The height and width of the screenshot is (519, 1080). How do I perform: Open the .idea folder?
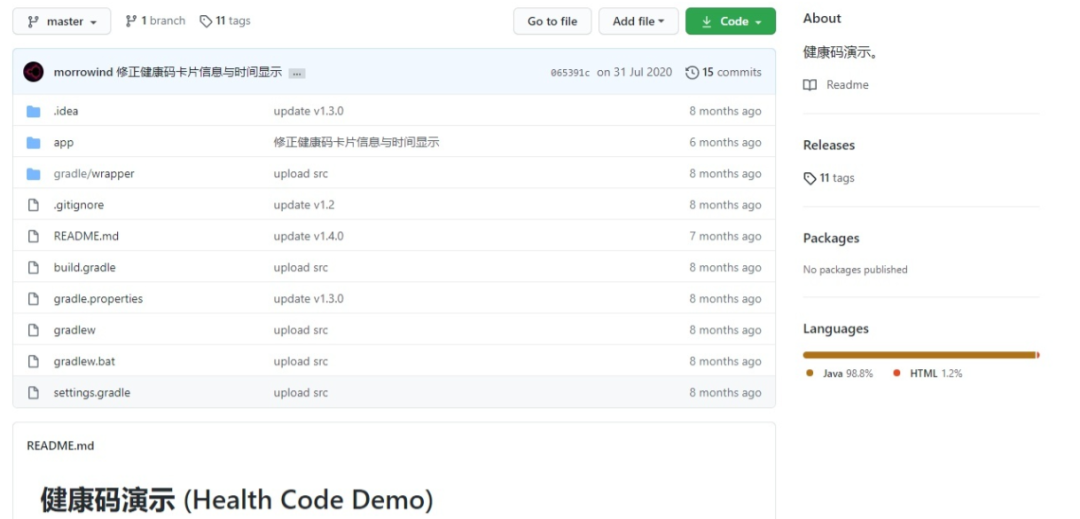(66, 111)
